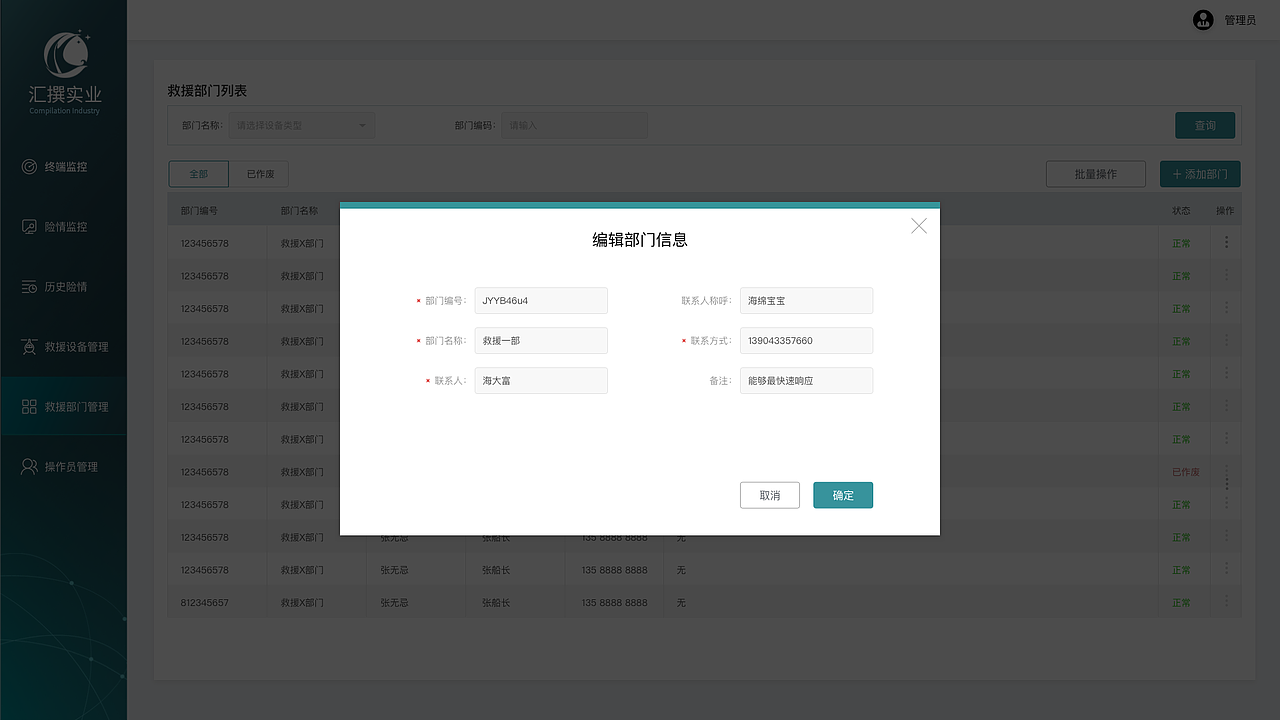Image resolution: width=1280 pixels, height=720 pixels.
Task: Open the 批量操作 batch actions
Action: (1096, 173)
